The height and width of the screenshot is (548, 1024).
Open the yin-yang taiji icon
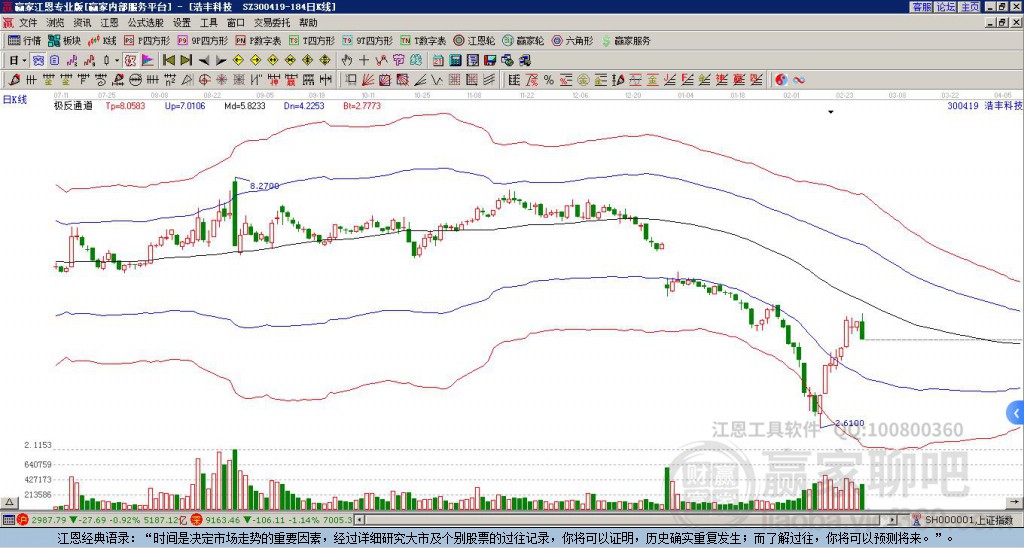(x=781, y=80)
